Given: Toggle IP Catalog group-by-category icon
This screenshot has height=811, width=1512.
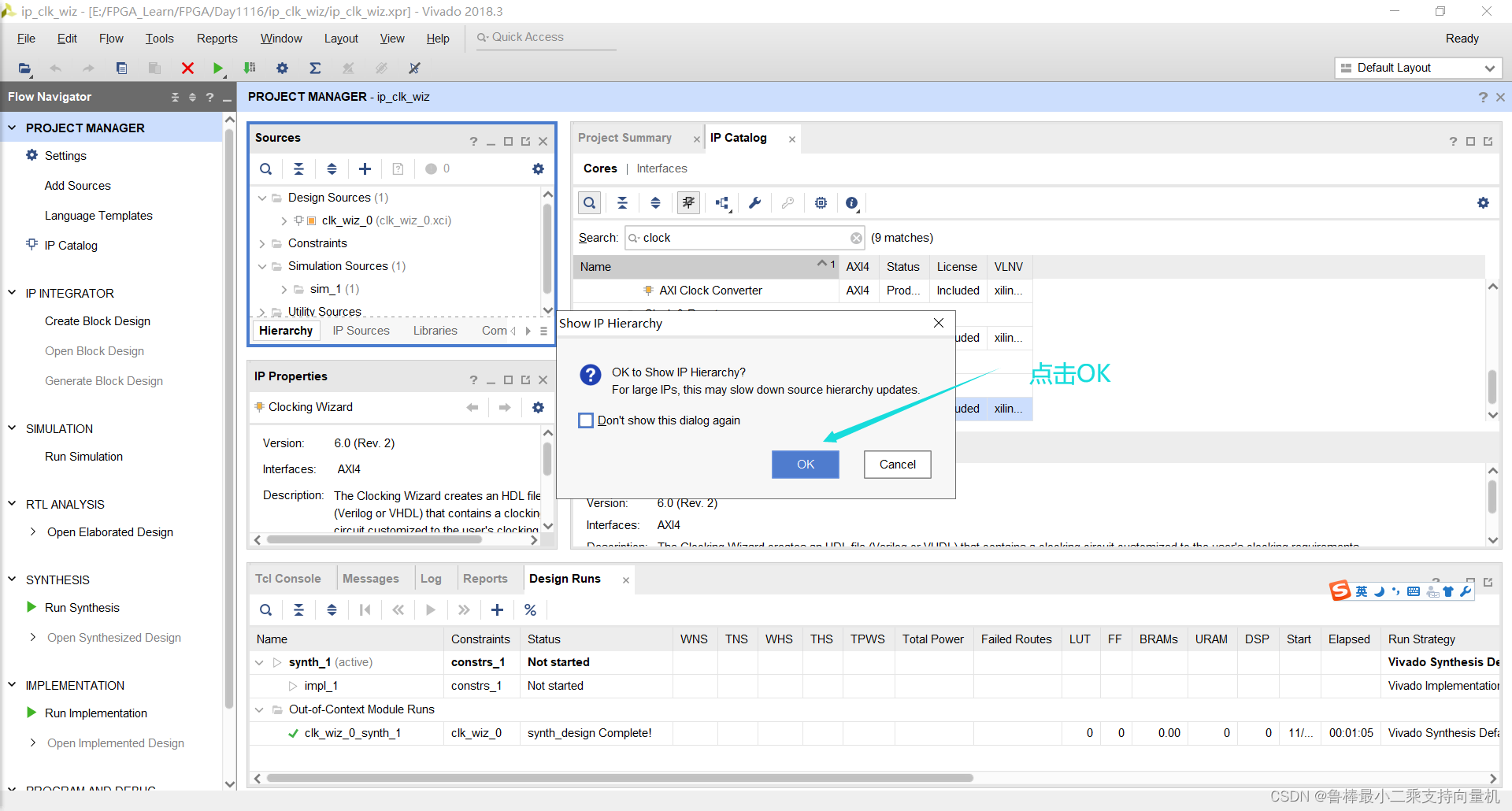Looking at the screenshot, I should [x=688, y=203].
